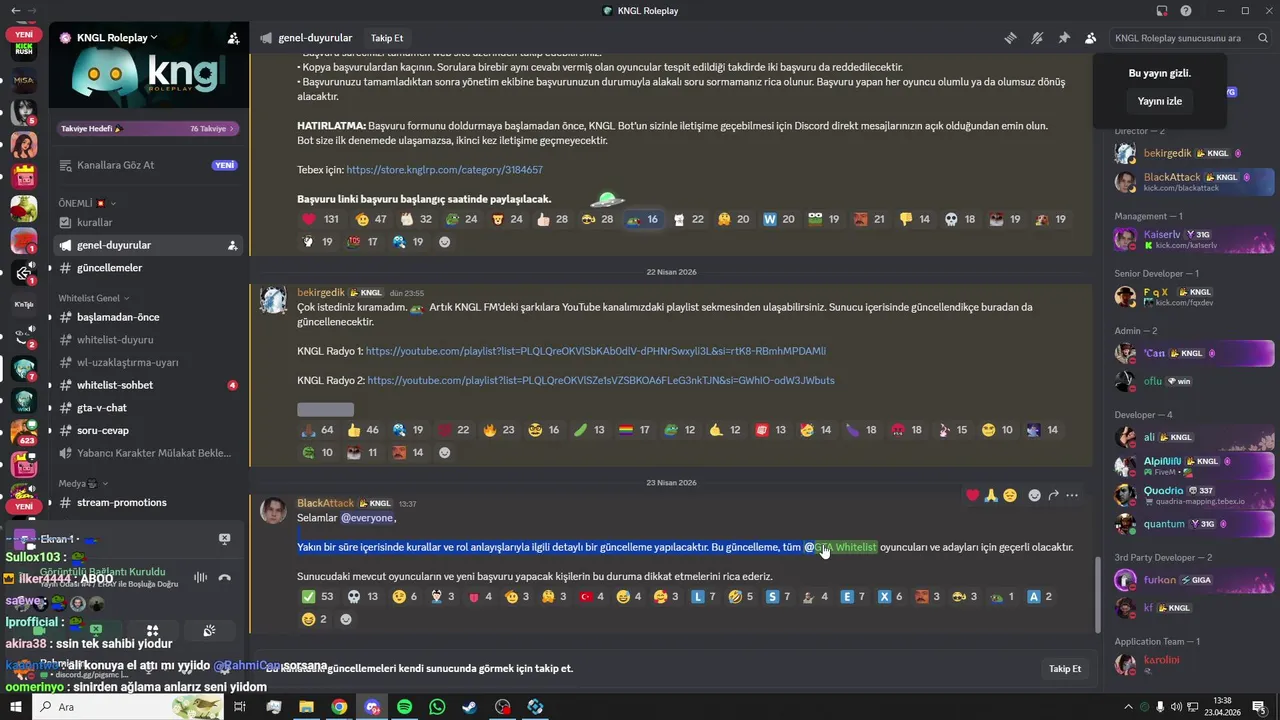Open Spotify from the taskbar
Screen dimensions: 1280x720
404,707
